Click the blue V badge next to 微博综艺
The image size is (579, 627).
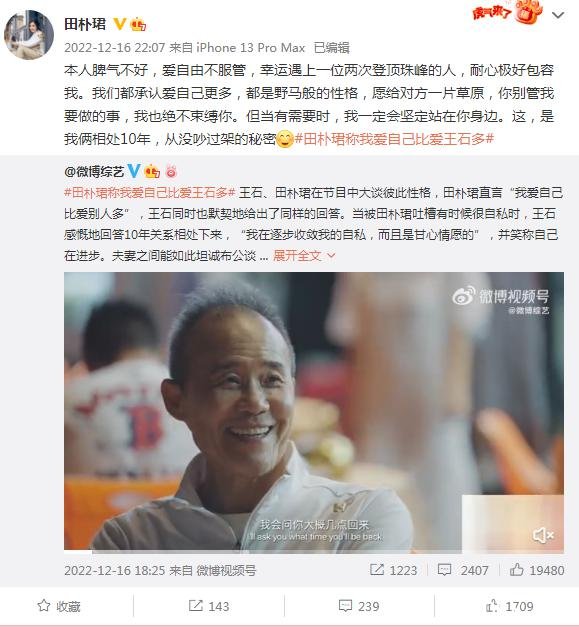pos(134,171)
